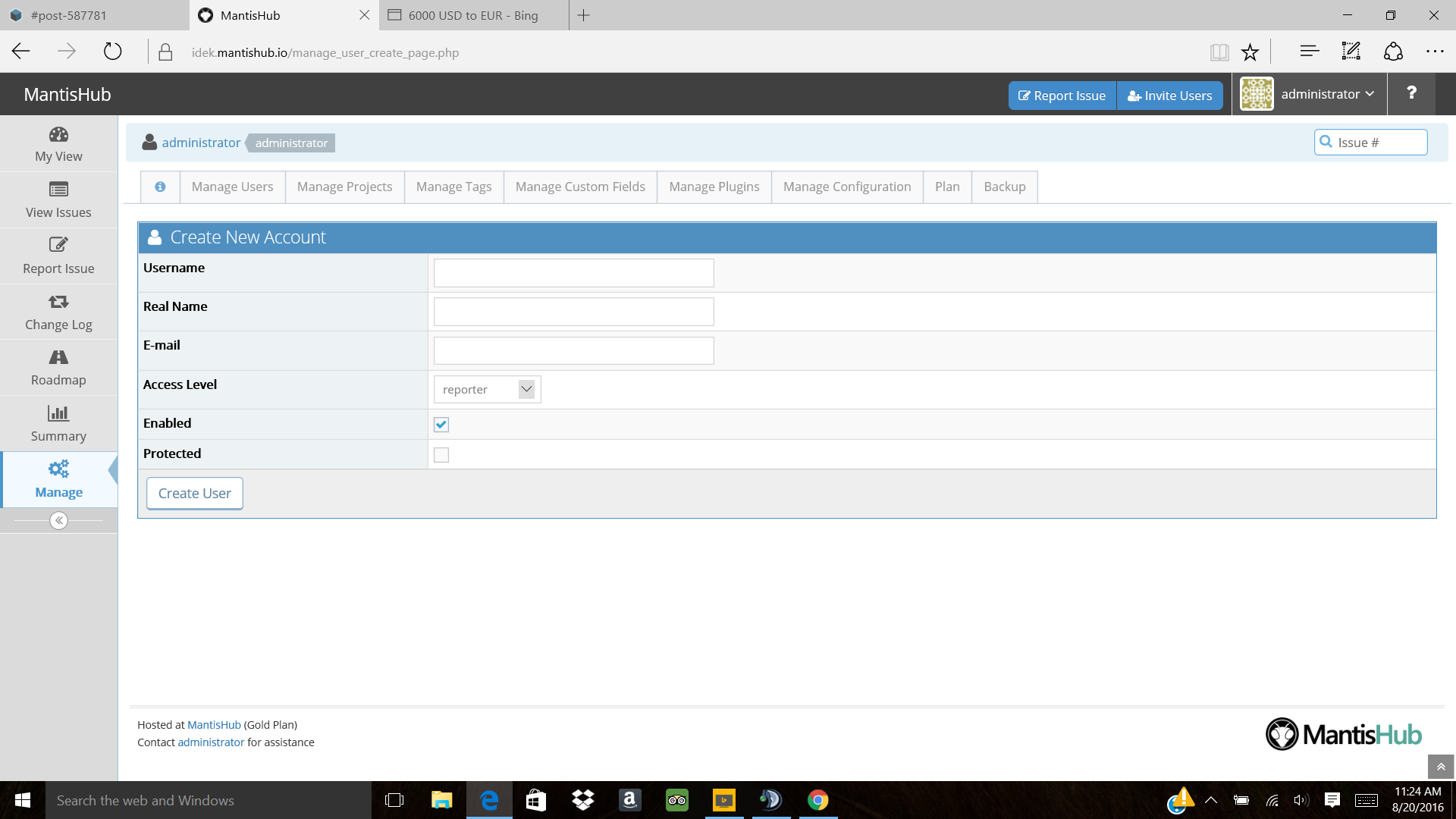The image size is (1456, 819).
Task: Open a new browser tab
Action: [x=583, y=15]
